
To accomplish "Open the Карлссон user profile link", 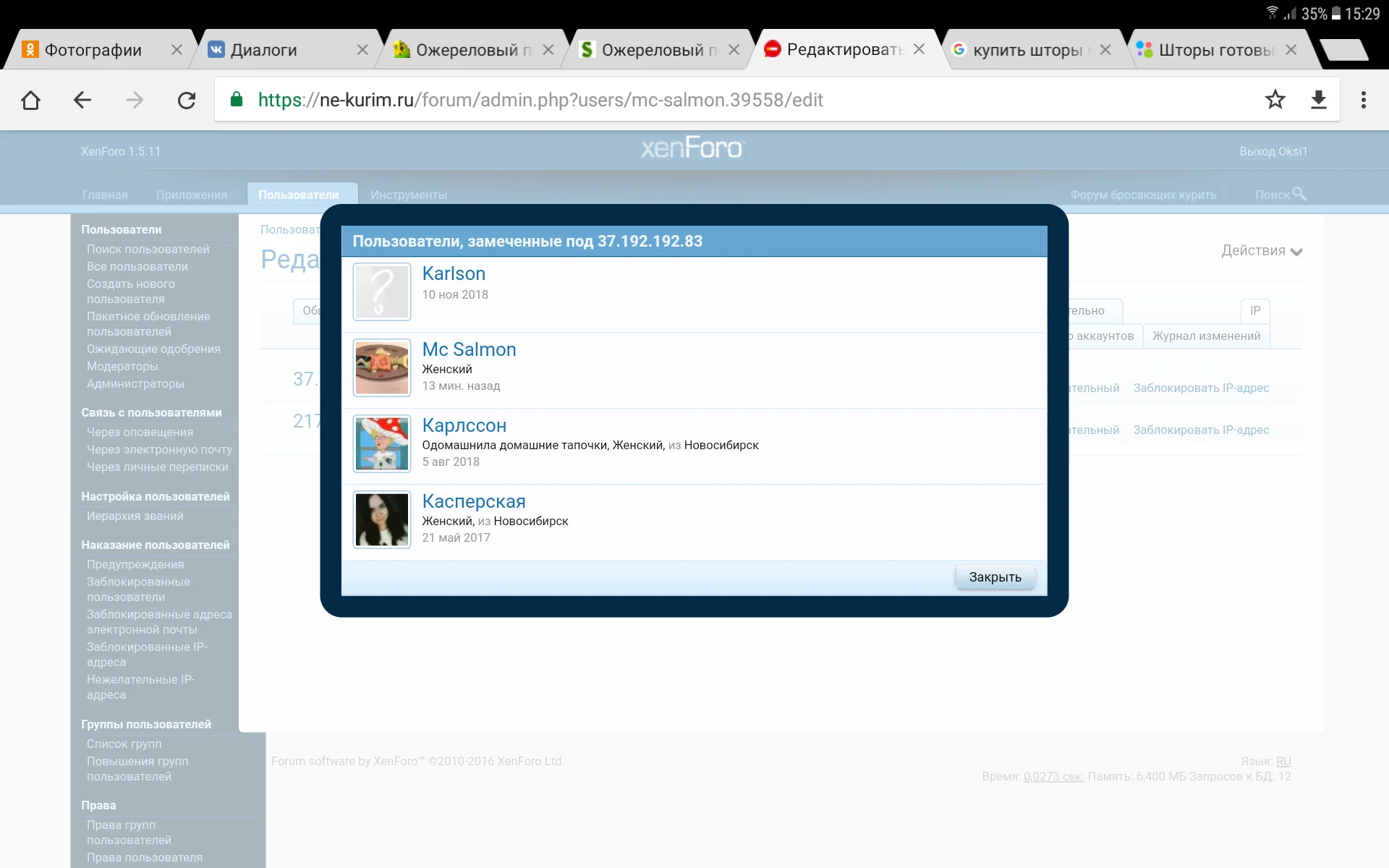I will pyautogui.click(x=464, y=425).
